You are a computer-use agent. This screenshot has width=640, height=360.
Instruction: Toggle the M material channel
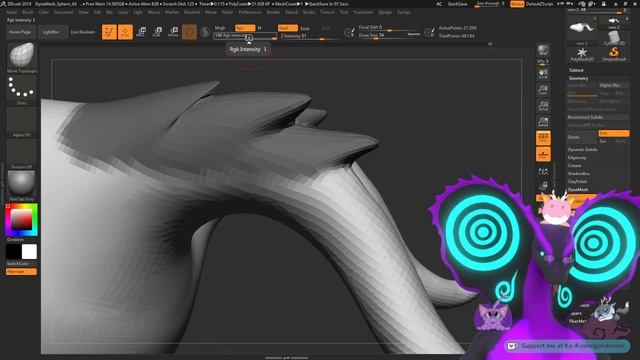click(x=259, y=28)
